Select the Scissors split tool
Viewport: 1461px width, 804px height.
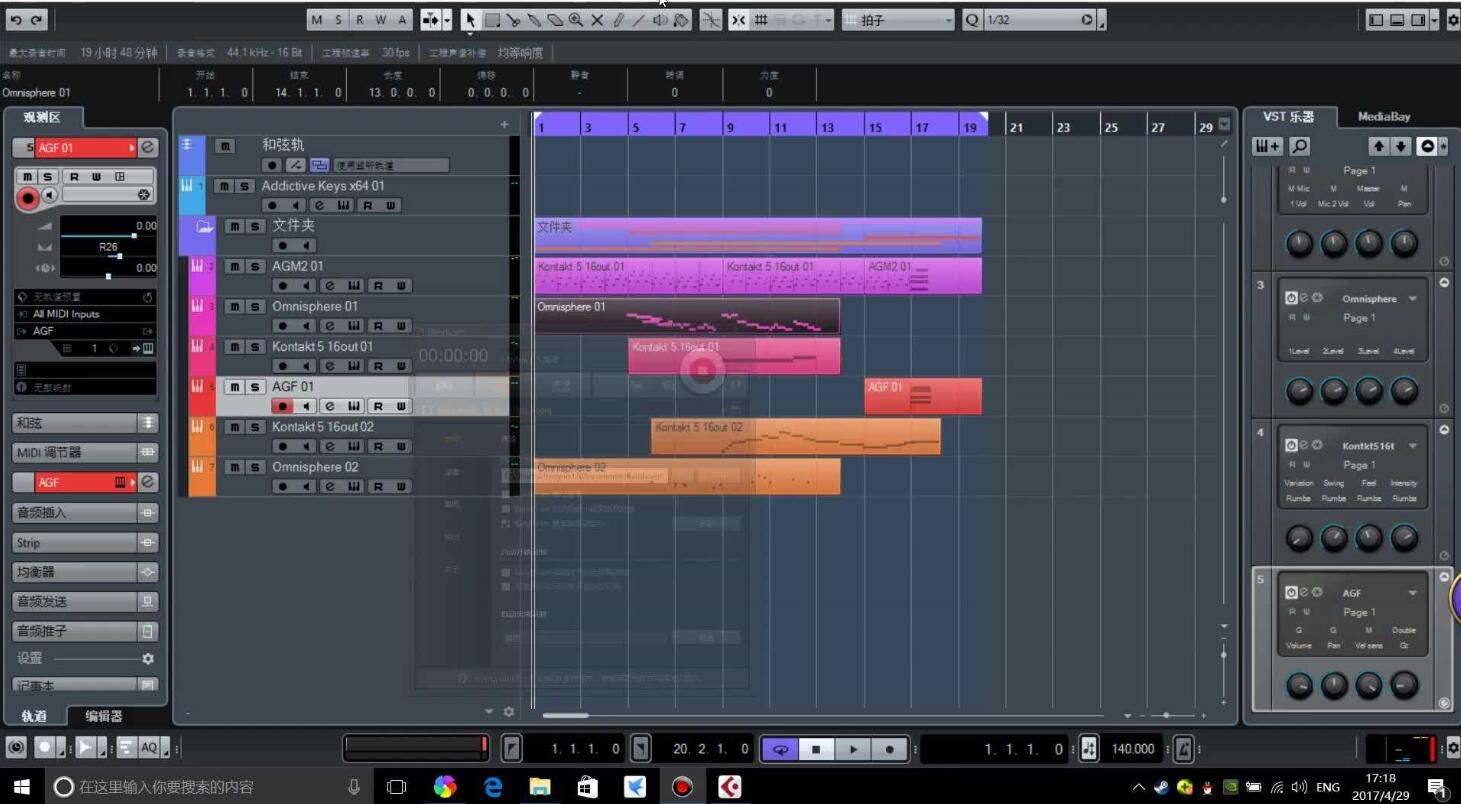[x=513, y=20]
